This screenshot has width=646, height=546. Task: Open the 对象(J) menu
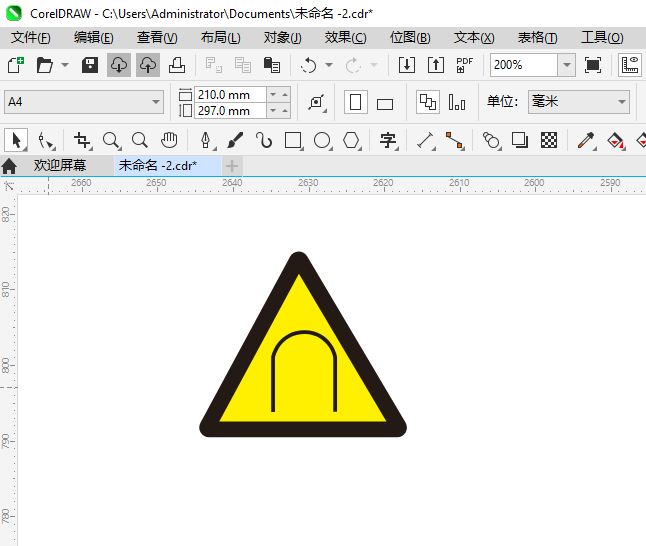[283, 37]
